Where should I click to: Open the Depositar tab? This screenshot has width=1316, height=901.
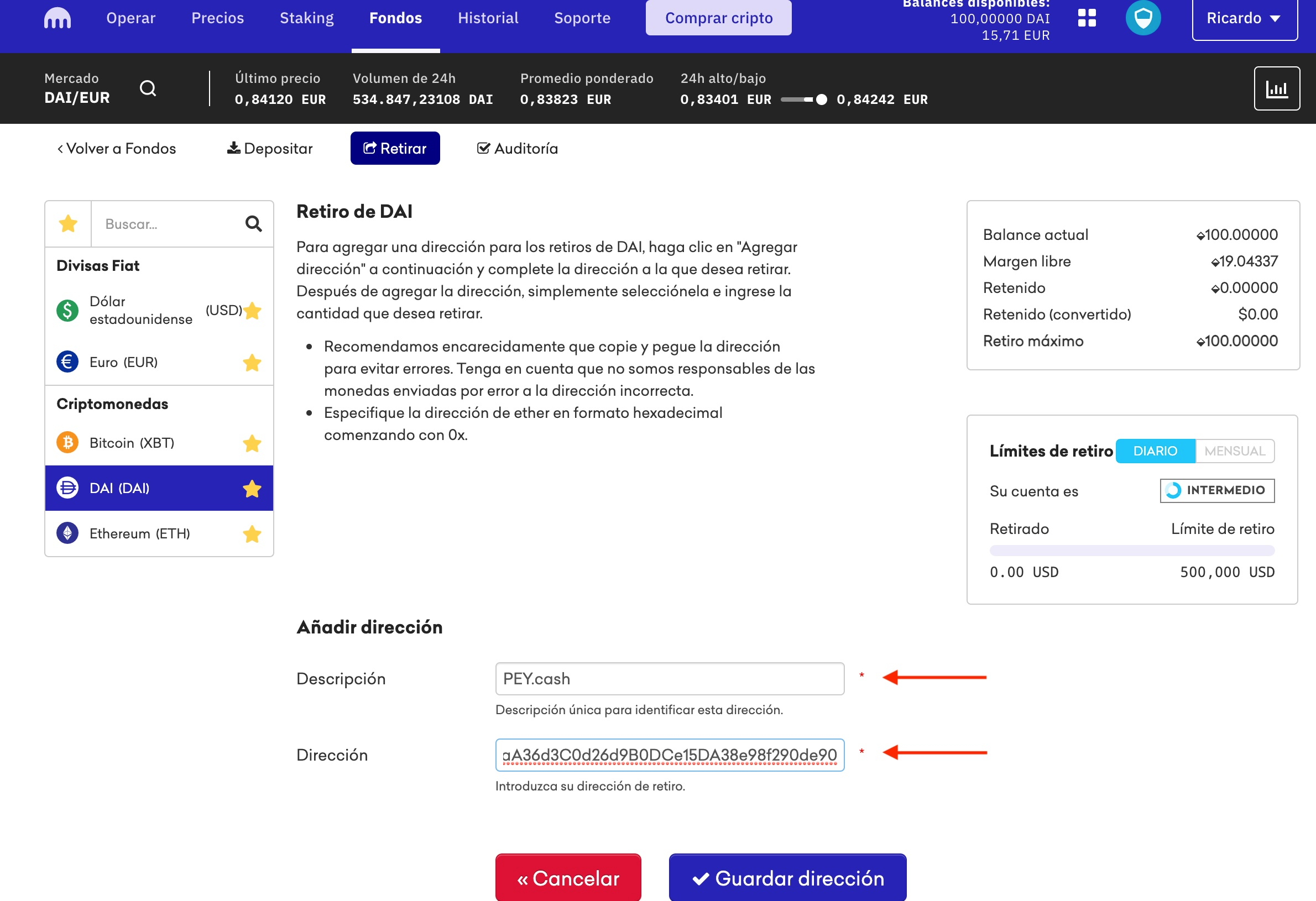[269, 148]
